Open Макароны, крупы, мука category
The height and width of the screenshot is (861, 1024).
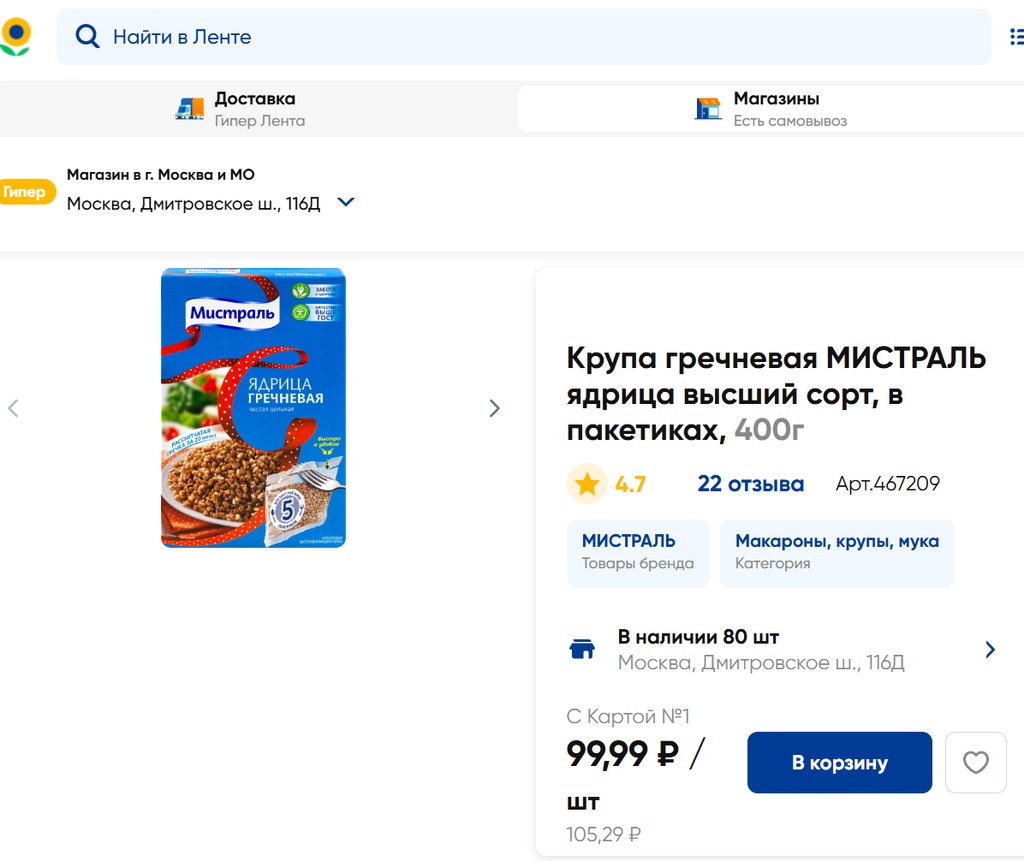[836, 552]
